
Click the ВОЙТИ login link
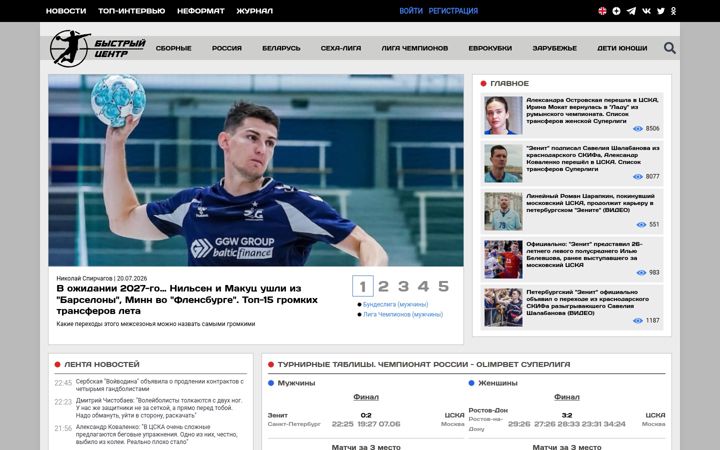pyautogui.click(x=411, y=11)
